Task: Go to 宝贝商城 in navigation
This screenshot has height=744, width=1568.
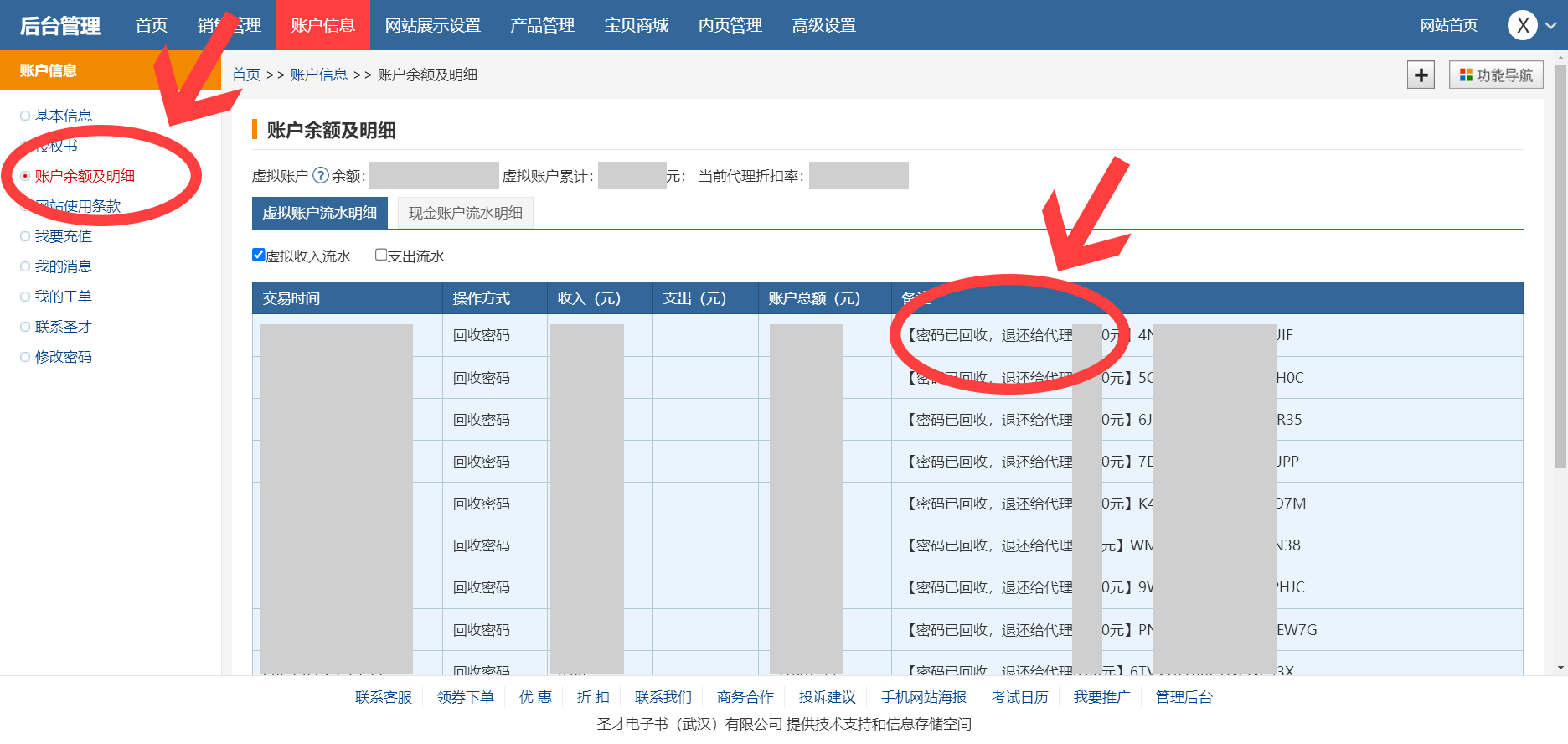Action: [x=636, y=26]
